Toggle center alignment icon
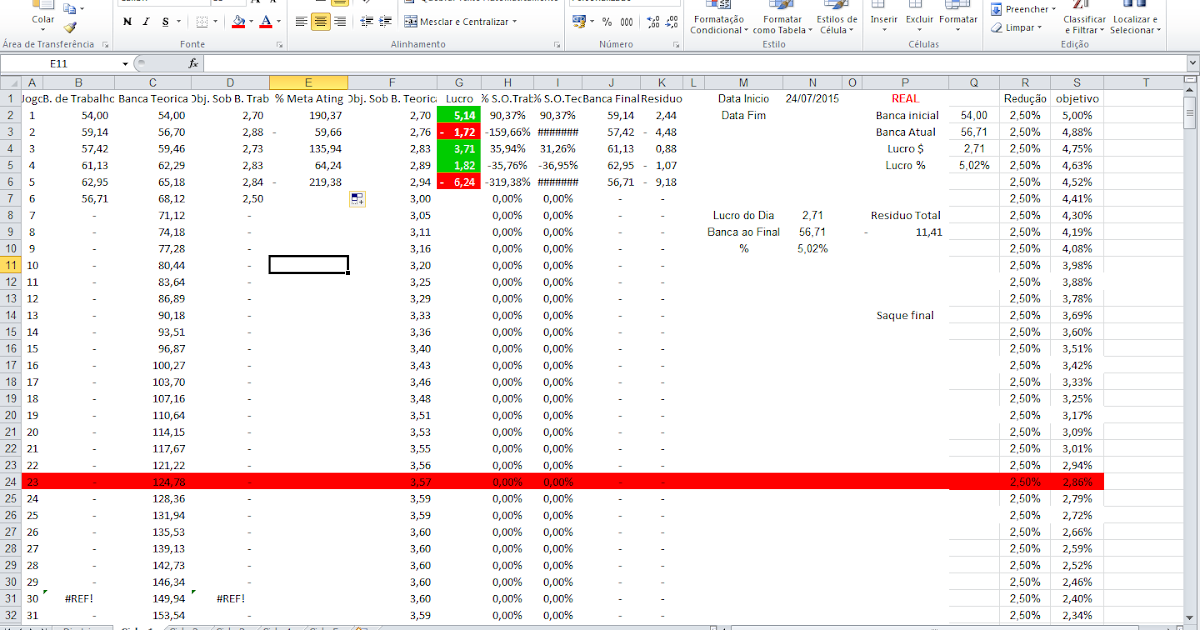The image size is (1200, 630). tap(320, 21)
